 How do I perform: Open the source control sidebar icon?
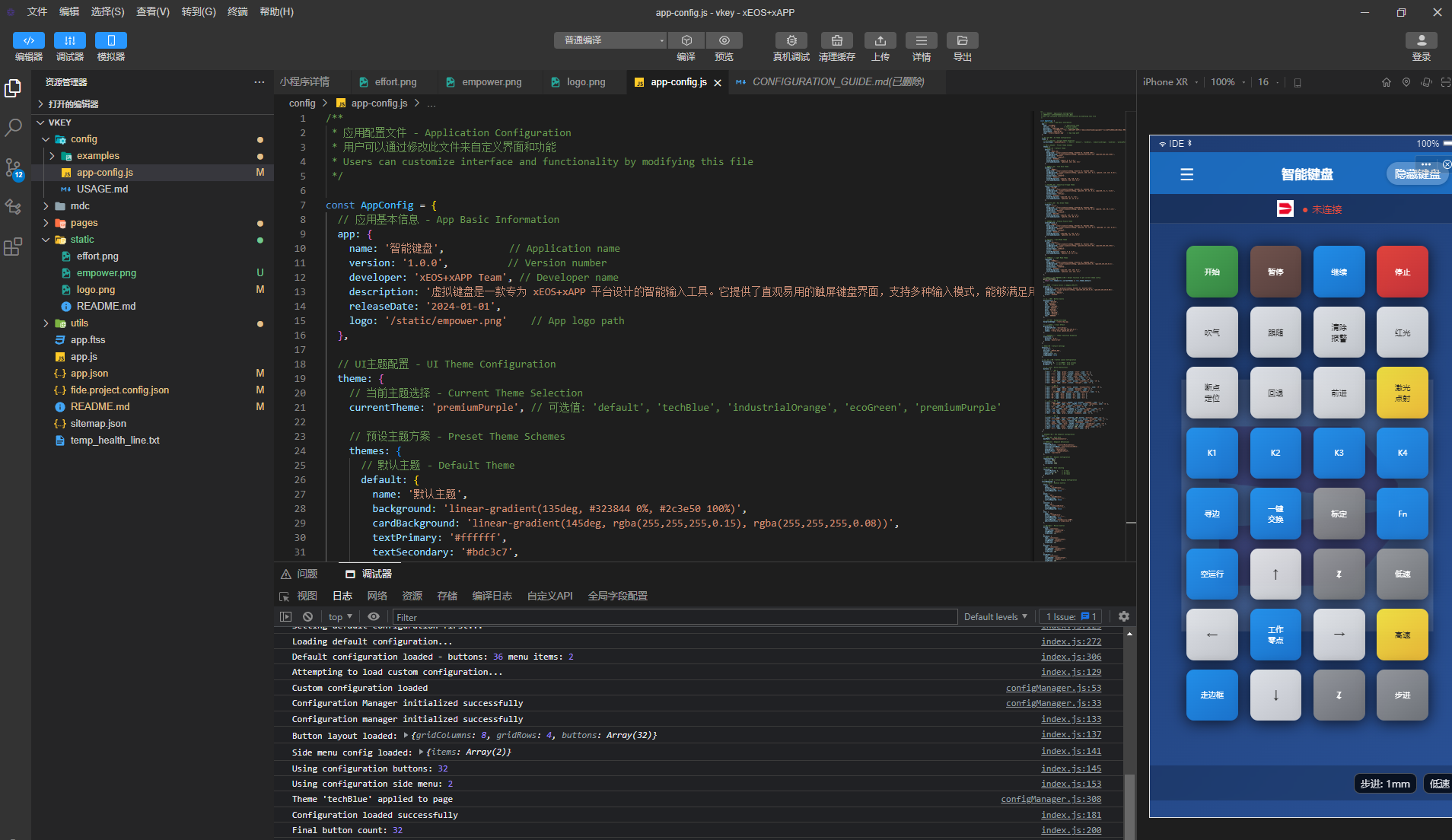[13, 168]
